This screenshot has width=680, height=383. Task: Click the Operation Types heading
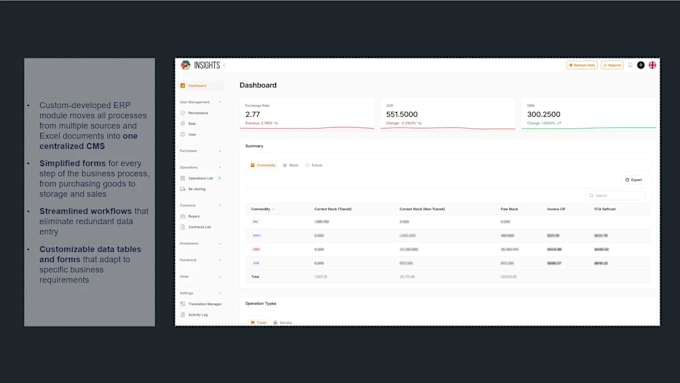(261, 304)
